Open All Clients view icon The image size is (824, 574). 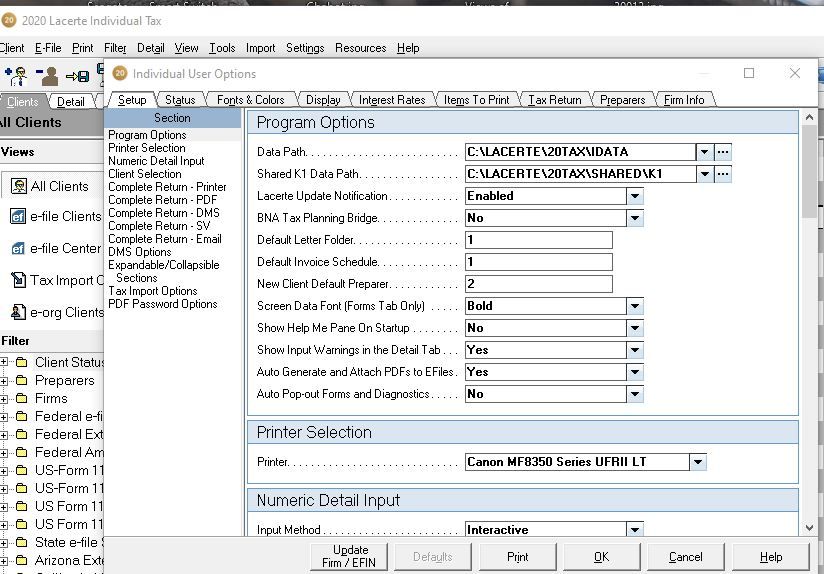pos(19,186)
